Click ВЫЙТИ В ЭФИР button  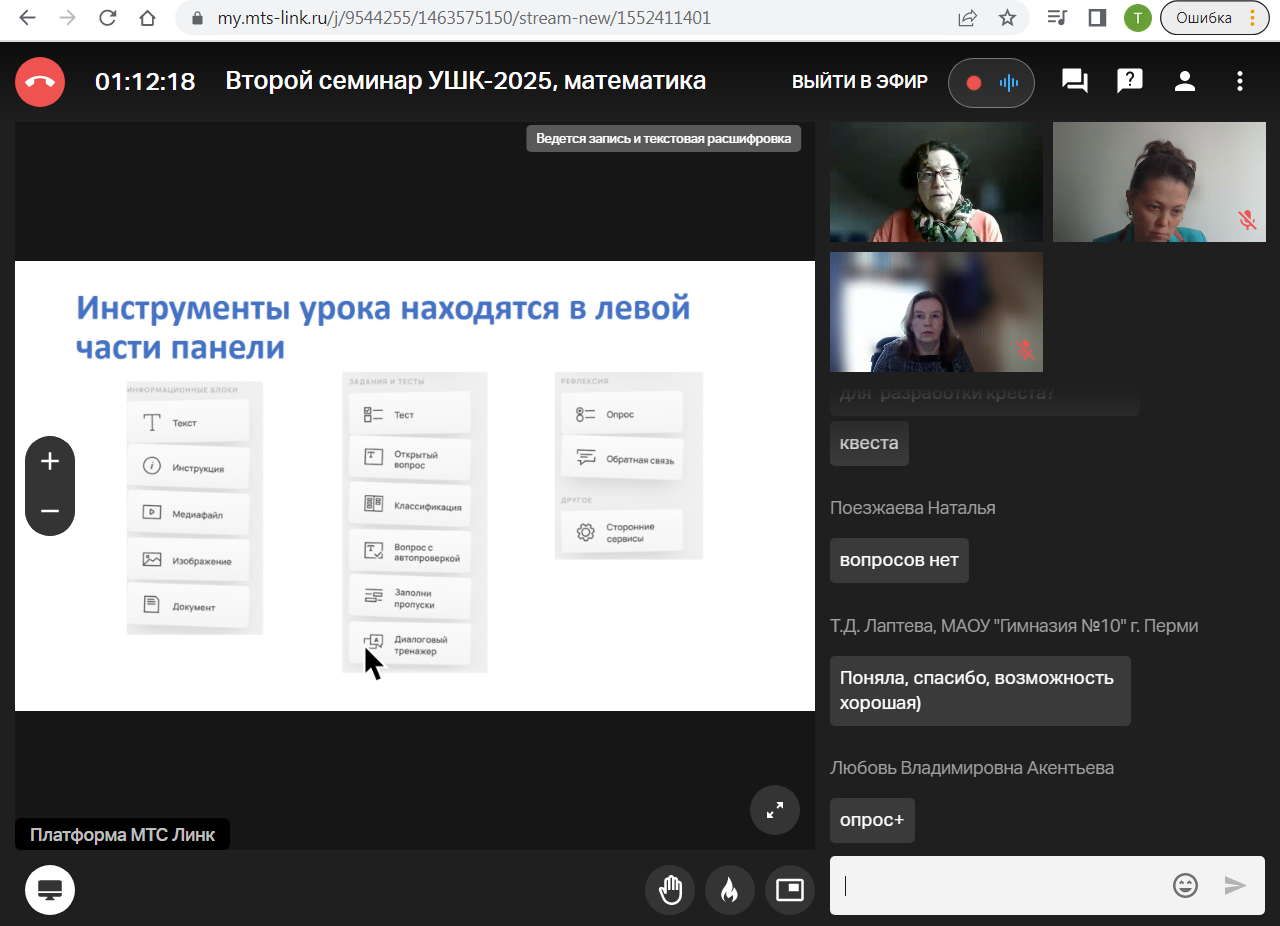click(x=860, y=82)
